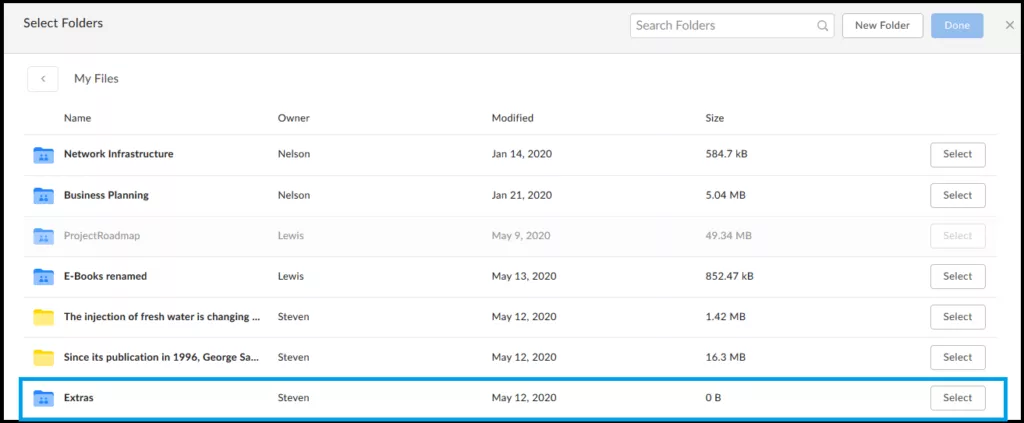This screenshot has height=423, width=1024.
Task: Click Select button for ProjectRoadmap row
Action: [957, 236]
